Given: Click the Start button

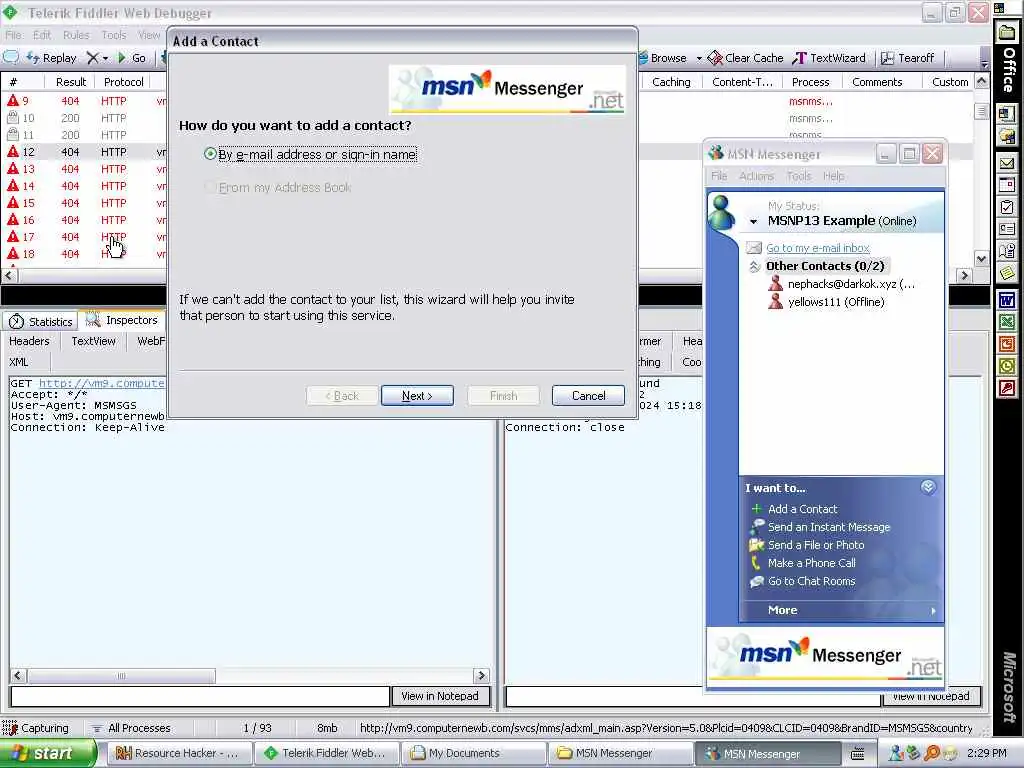Looking at the screenshot, I should 47,753.
